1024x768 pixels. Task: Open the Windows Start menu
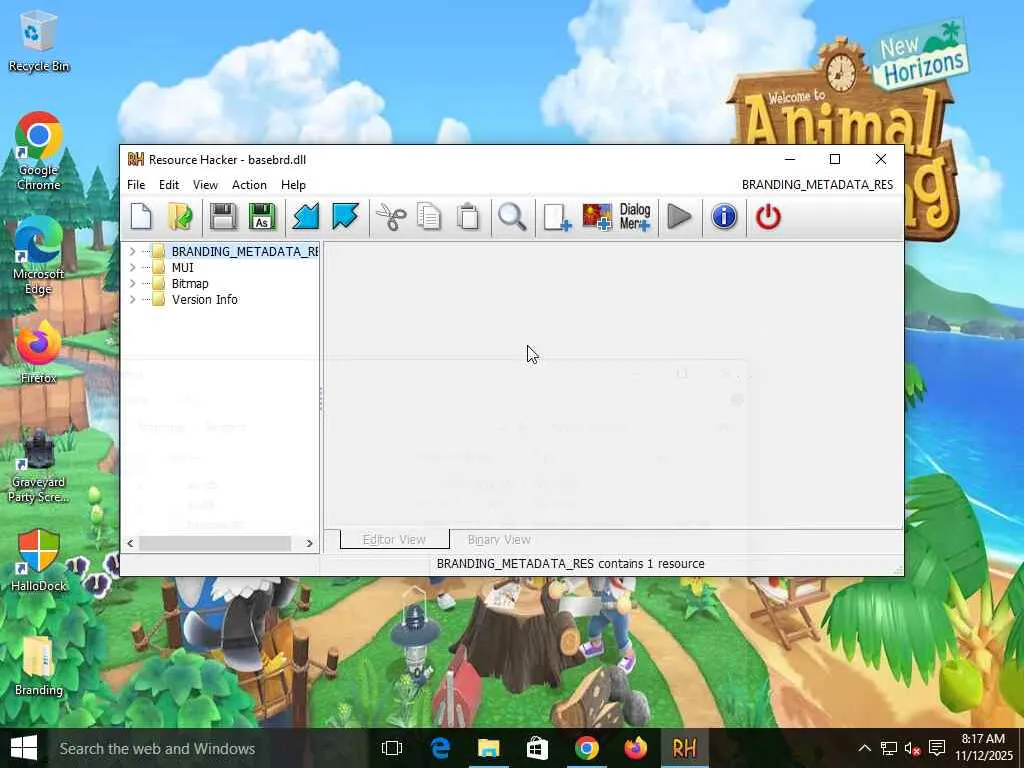pyautogui.click(x=24, y=748)
